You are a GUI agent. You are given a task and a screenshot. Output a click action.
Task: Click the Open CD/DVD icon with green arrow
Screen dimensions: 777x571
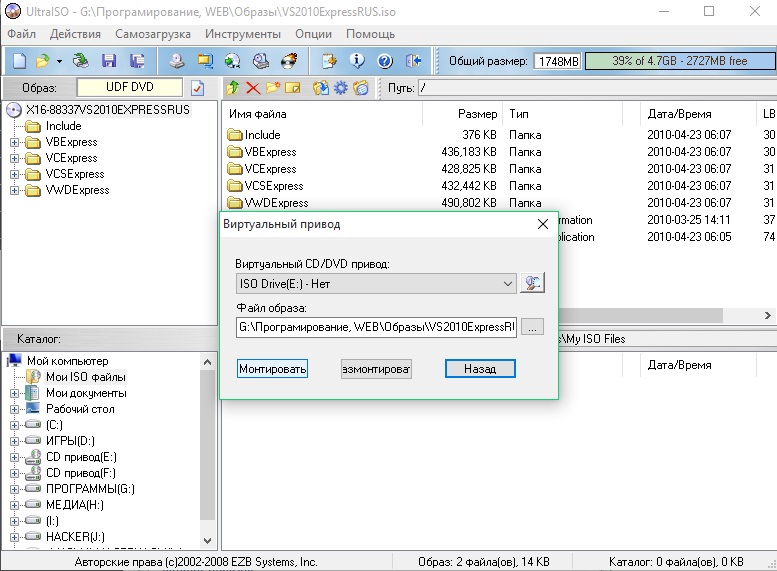(x=81, y=60)
